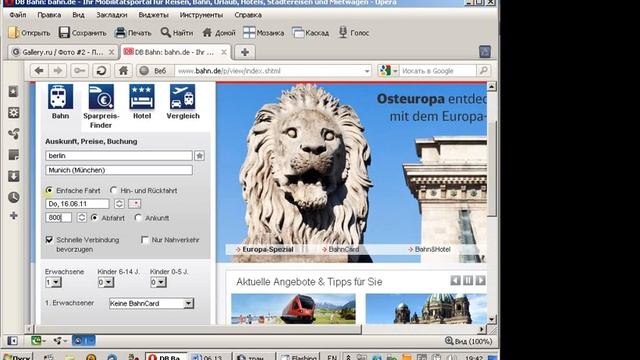Run Google search magnifier button
Viewport: 640px width, 360px height.
(483, 71)
